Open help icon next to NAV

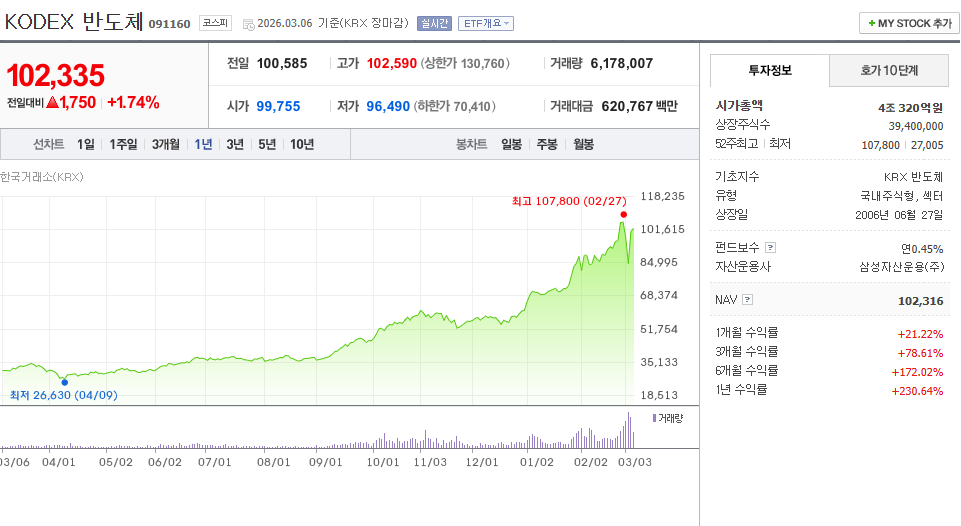pos(747,300)
